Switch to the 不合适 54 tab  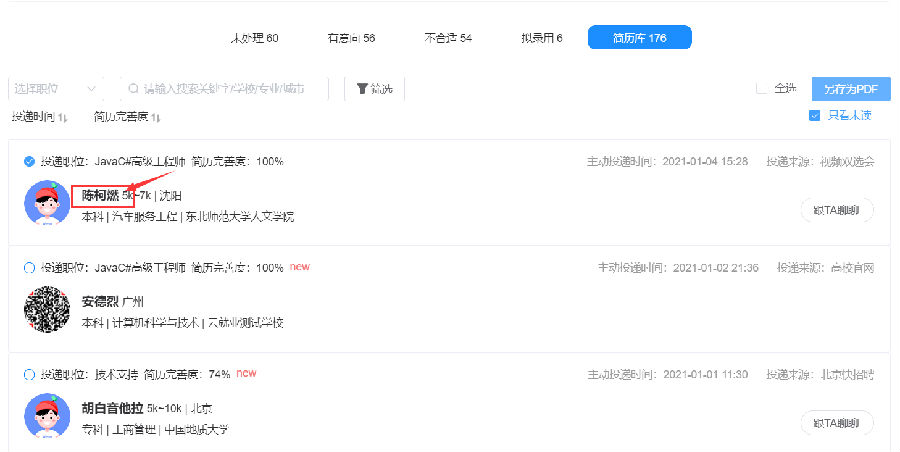[448, 38]
